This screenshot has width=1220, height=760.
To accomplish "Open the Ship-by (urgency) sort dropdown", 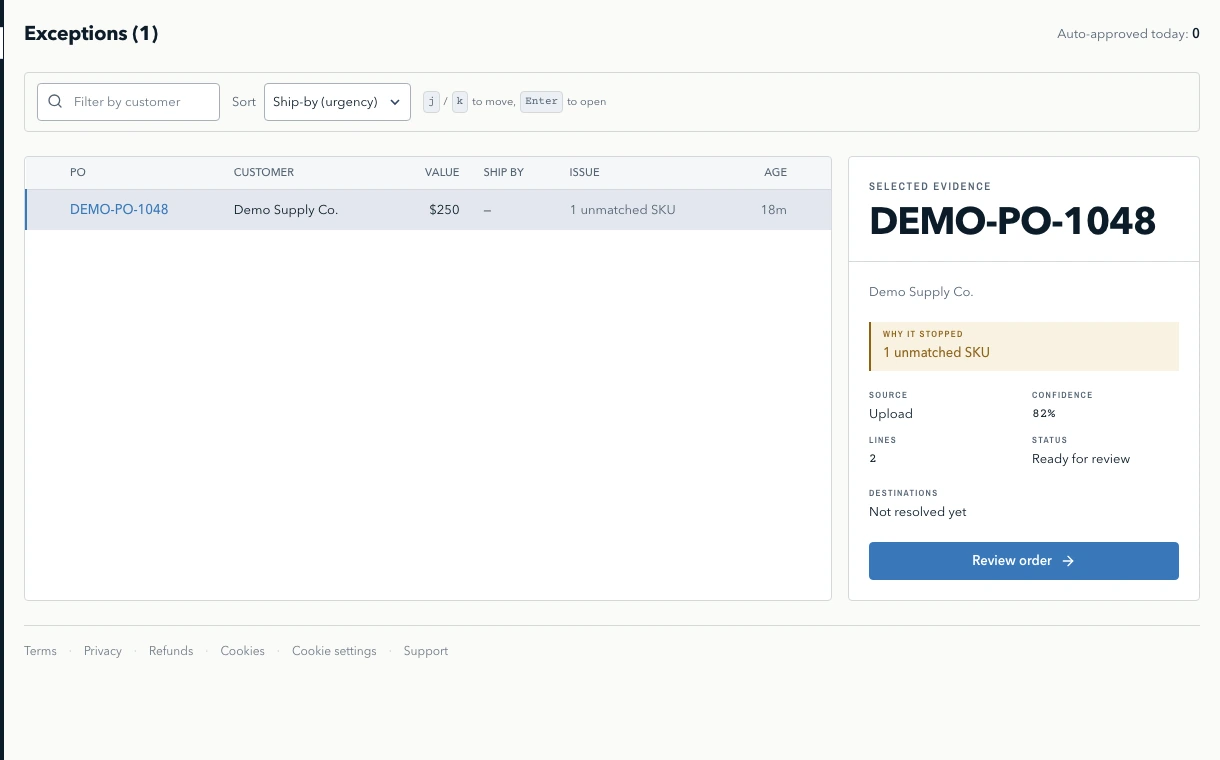I will pyautogui.click(x=337, y=102).
